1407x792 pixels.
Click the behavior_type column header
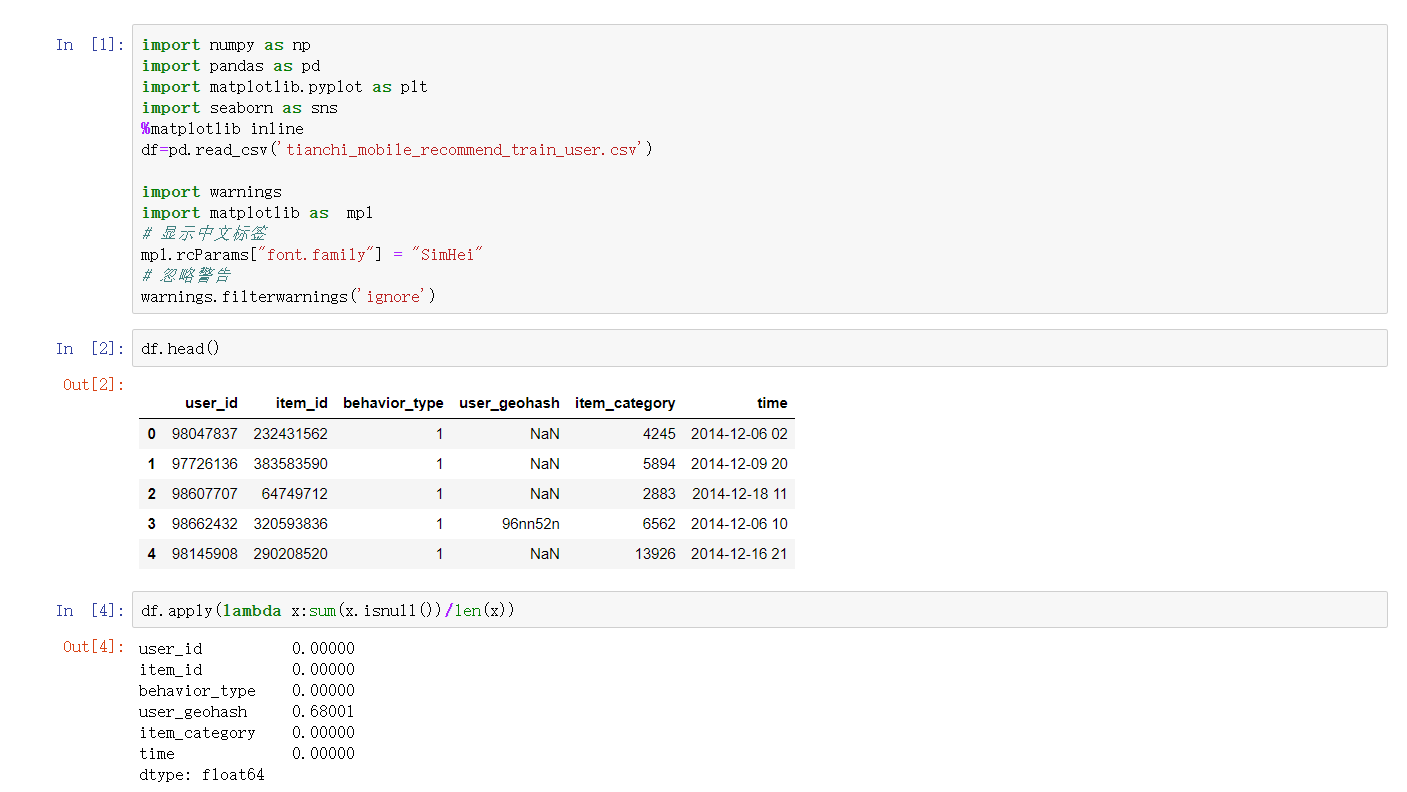point(393,403)
